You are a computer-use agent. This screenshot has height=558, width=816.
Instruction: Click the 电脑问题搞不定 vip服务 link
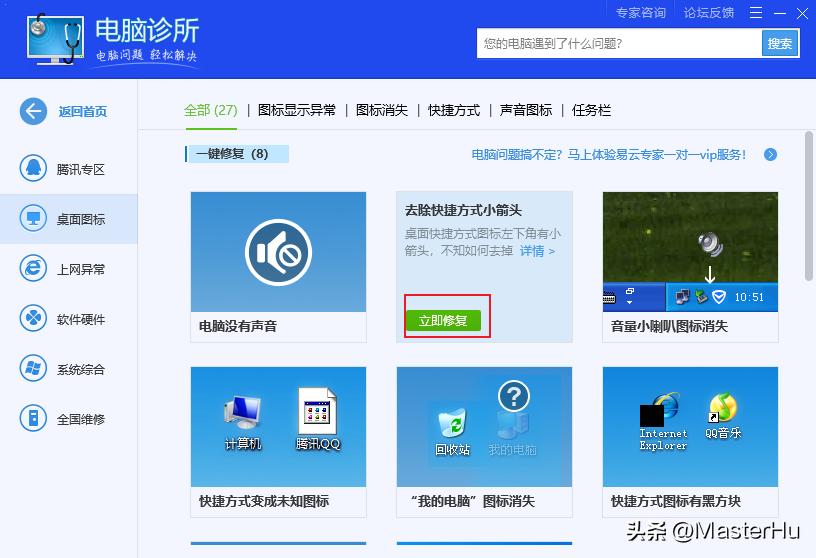(609, 155)
